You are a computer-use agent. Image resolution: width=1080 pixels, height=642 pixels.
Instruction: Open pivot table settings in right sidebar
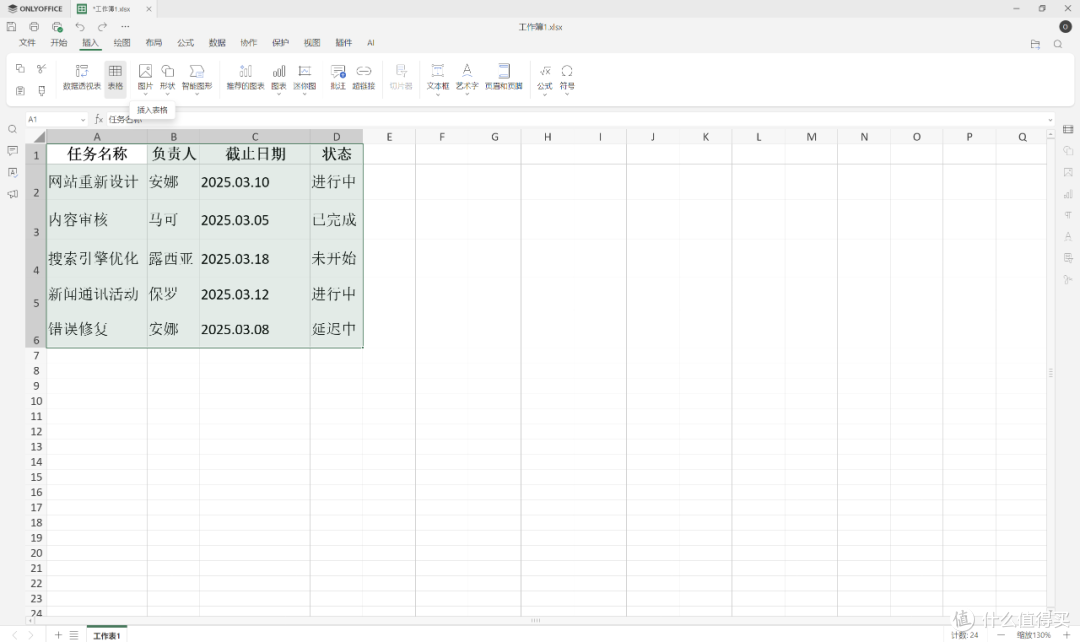1068,258
